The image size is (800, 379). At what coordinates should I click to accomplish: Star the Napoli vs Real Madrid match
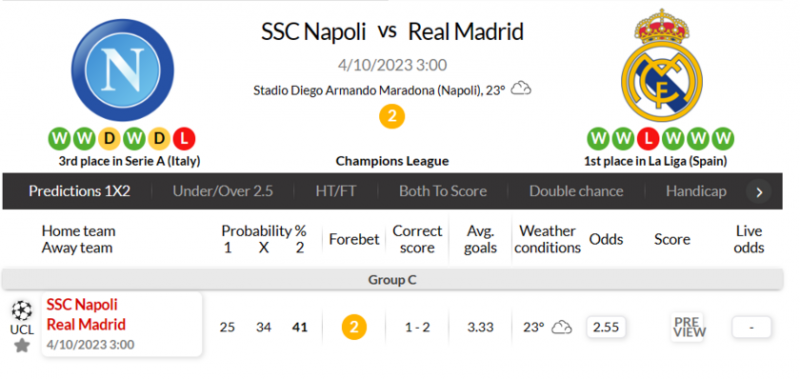coord(21,346)
